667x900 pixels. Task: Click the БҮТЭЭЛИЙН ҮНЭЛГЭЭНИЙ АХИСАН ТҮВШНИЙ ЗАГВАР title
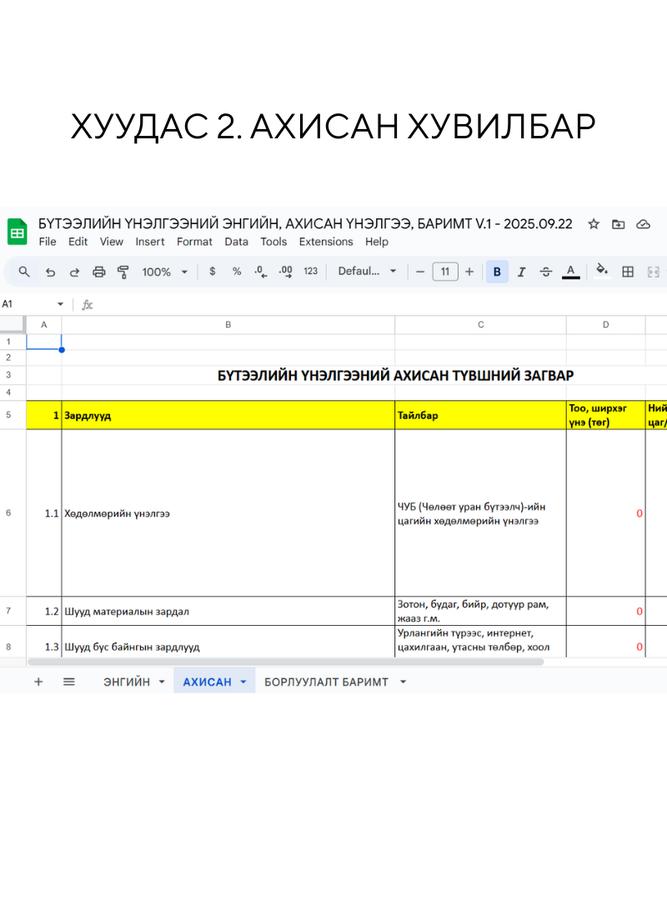[395, 375]
